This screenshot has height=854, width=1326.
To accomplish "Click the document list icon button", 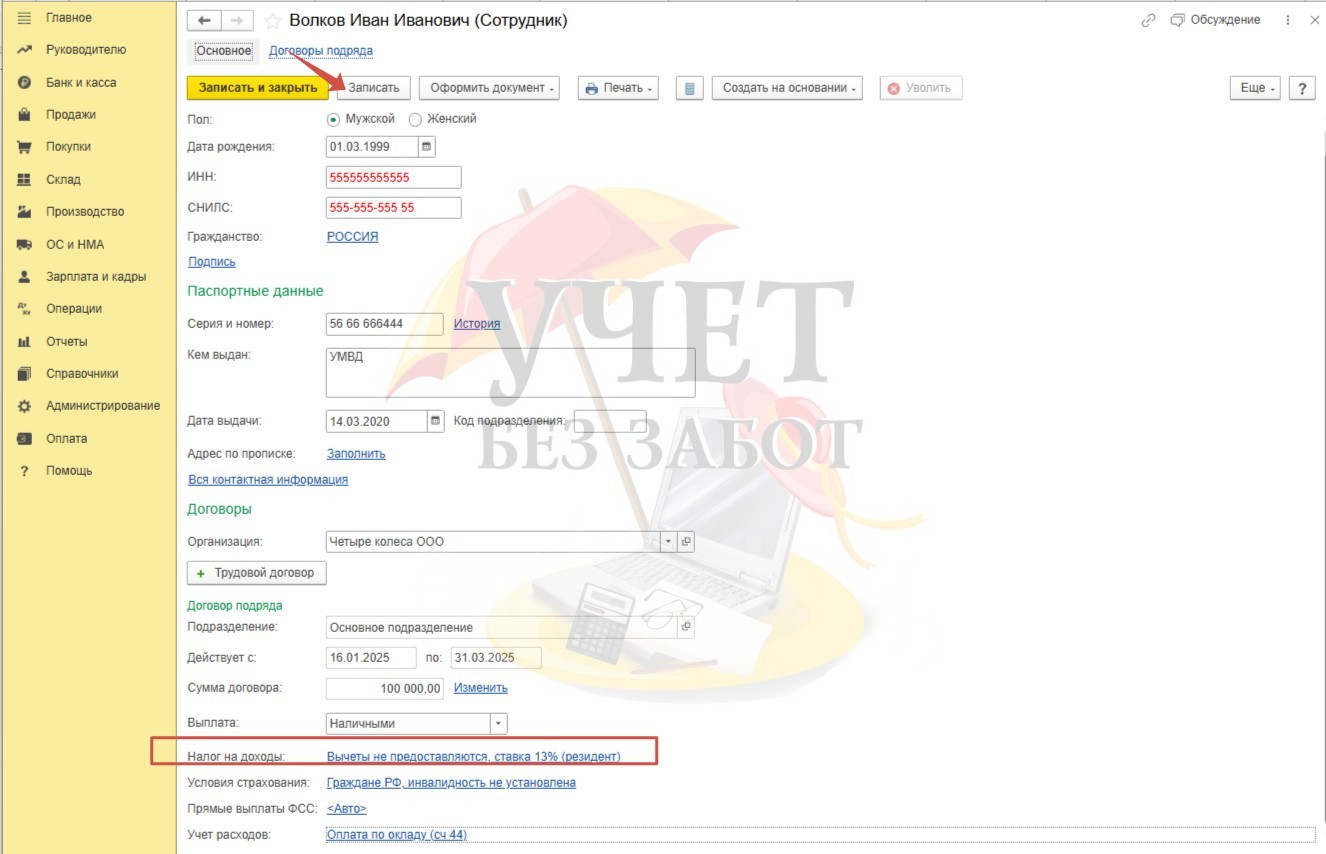I will tap(689, 88).
